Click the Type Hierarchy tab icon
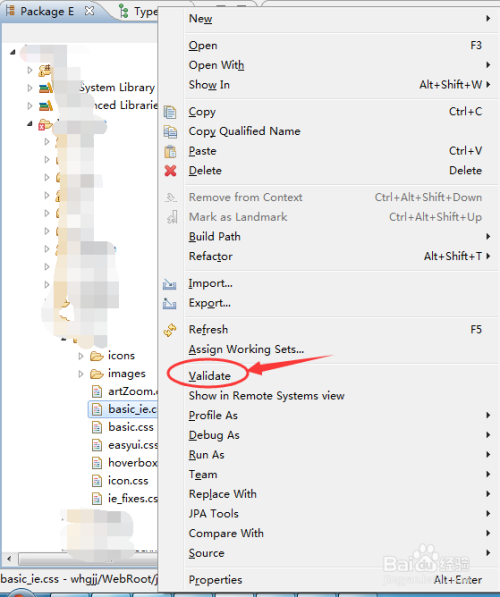The height and width of the screenshot is (597, 500). 124,11
